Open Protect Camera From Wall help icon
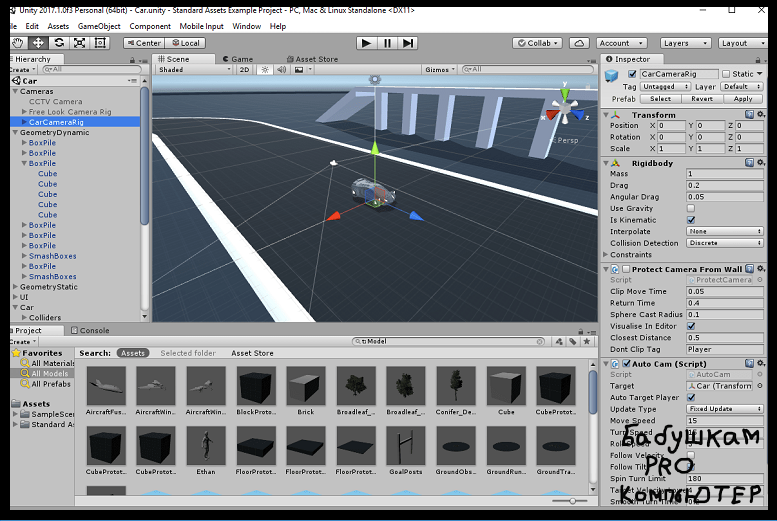Screen dimensions: 777x521 tap(749, 269)
